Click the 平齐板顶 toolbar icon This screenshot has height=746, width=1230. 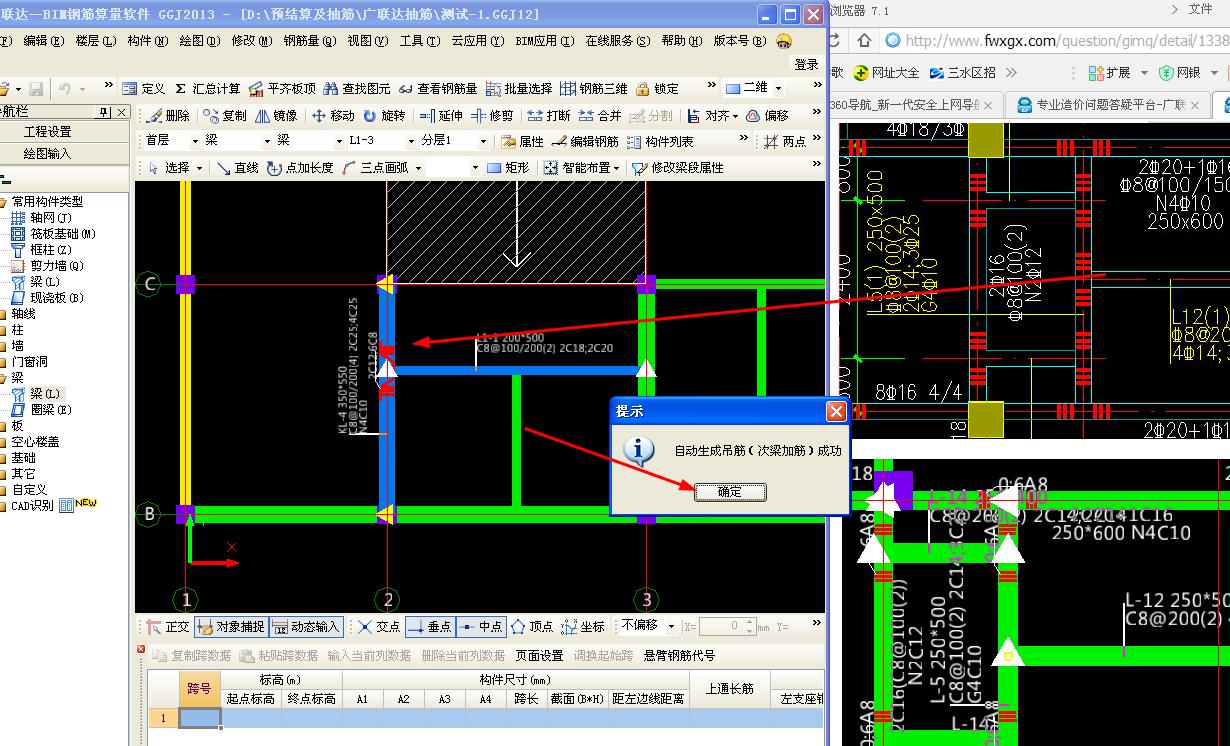tap(282, 89)
